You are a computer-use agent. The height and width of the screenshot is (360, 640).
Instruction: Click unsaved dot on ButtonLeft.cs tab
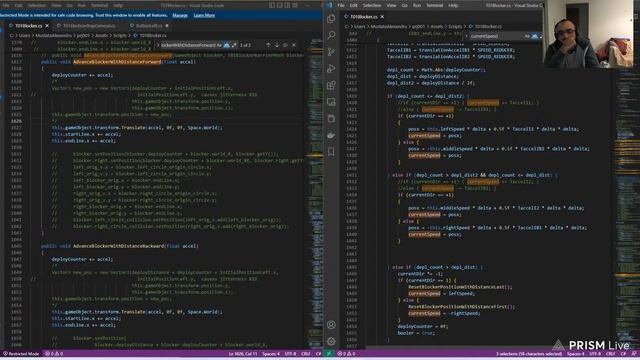tap(167, 26)
